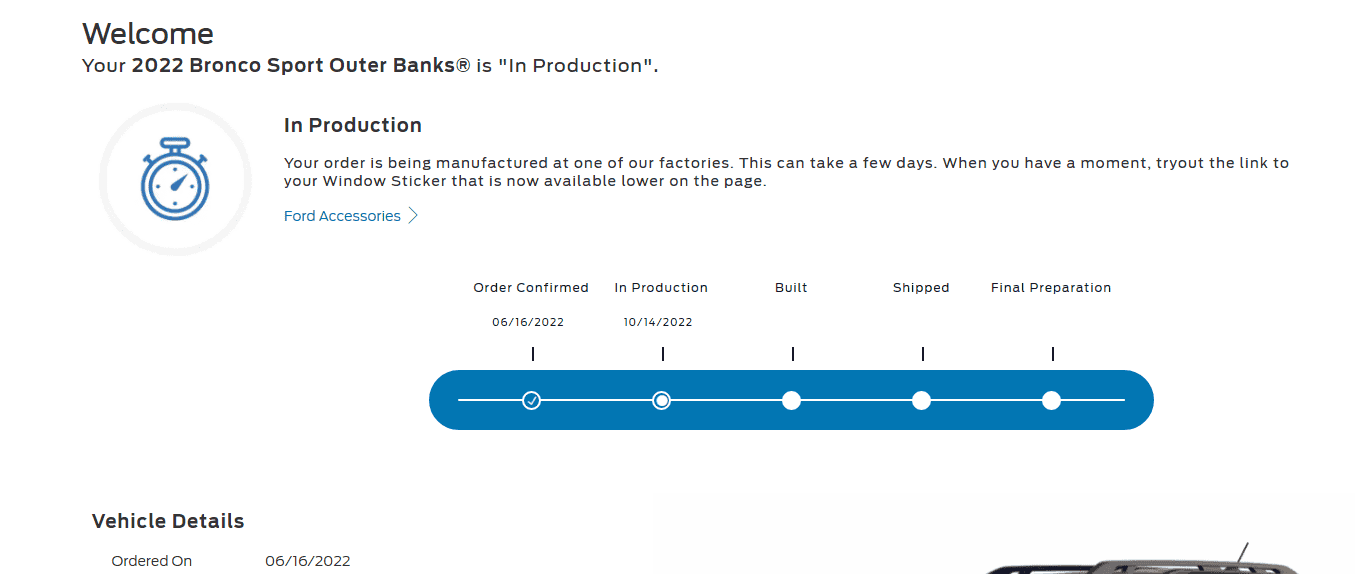1355x574 pixels.
Task: Click the 06/16/2022 date under Order Confirmed
Action: point(528,322)
